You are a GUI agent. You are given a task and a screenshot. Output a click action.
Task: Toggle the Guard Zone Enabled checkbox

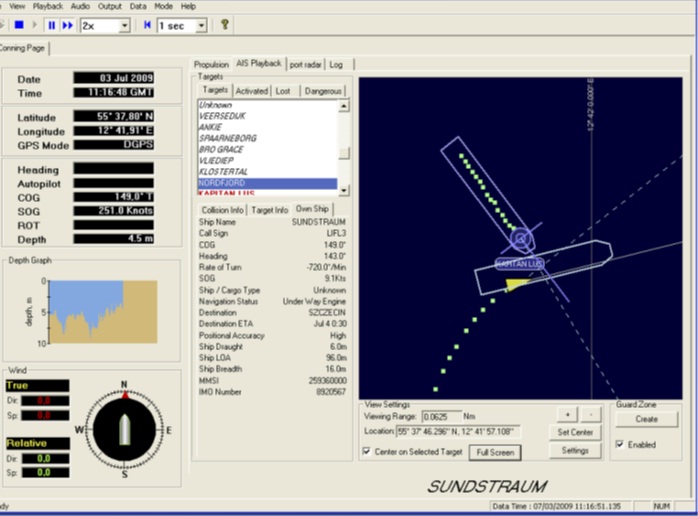click(x=621, y=444)
